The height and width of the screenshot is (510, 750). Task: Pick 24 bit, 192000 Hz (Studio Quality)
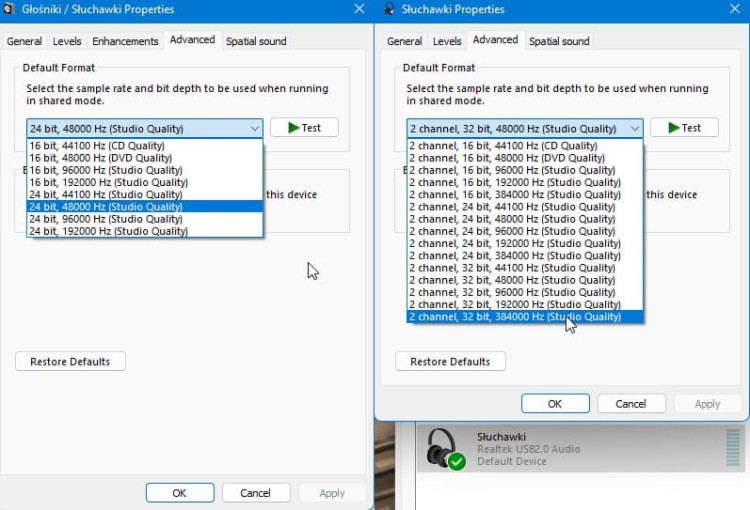pyautogui.click(x=144, y=231)
